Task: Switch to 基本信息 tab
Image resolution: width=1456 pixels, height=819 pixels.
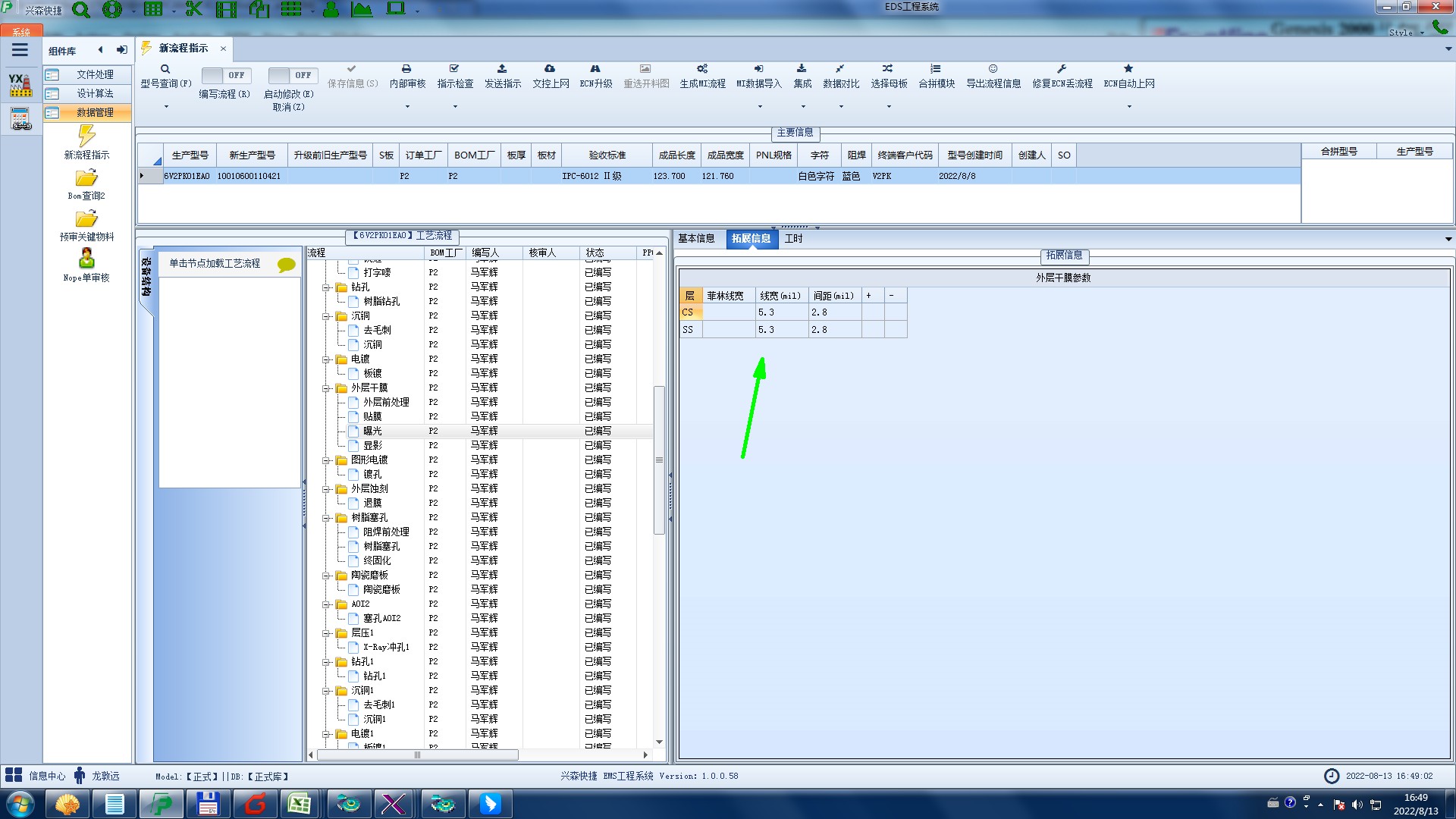Action: (x=696, y=239)
